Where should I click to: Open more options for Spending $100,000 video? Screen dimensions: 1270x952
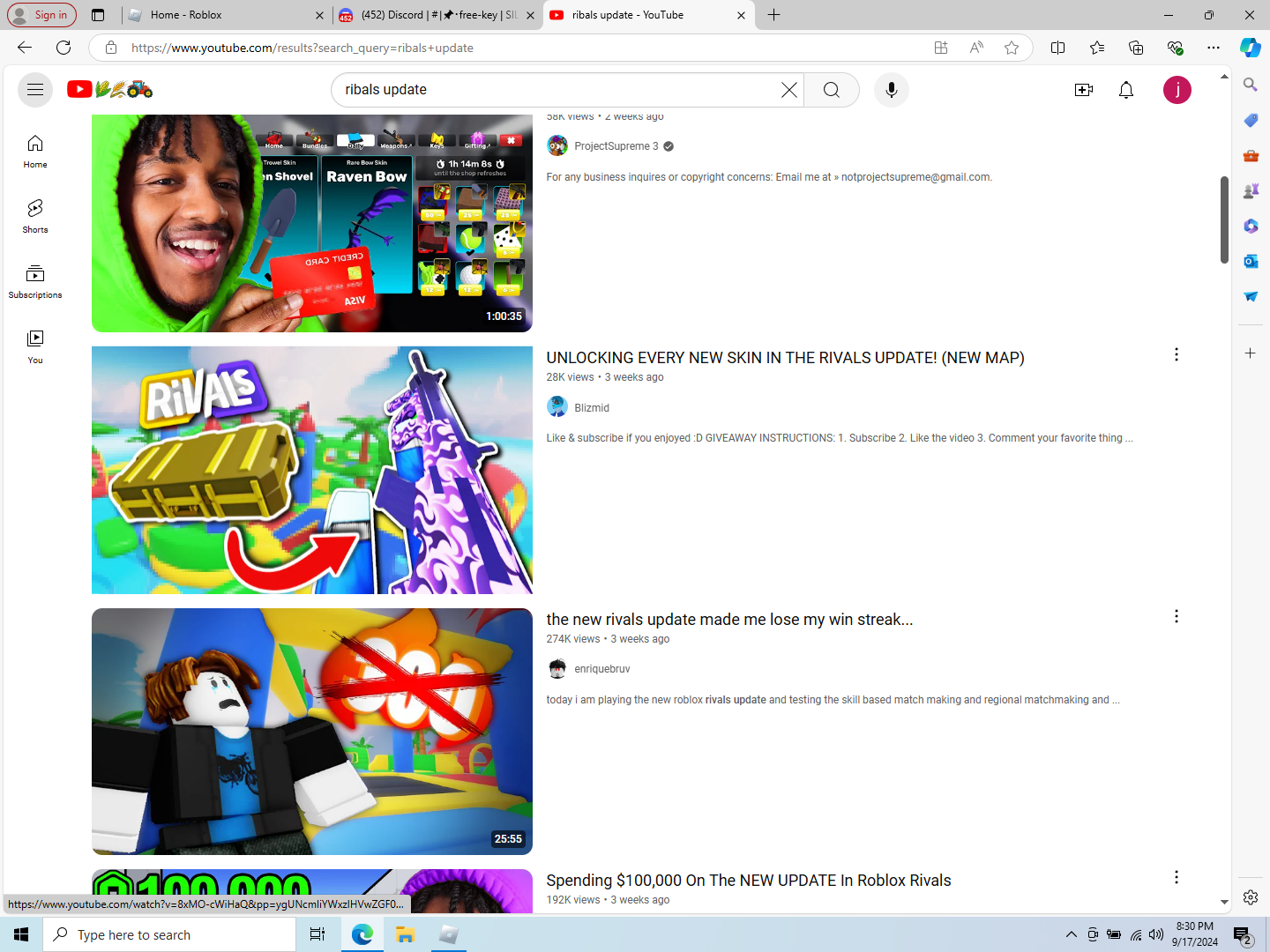[x=1177, y=877]
